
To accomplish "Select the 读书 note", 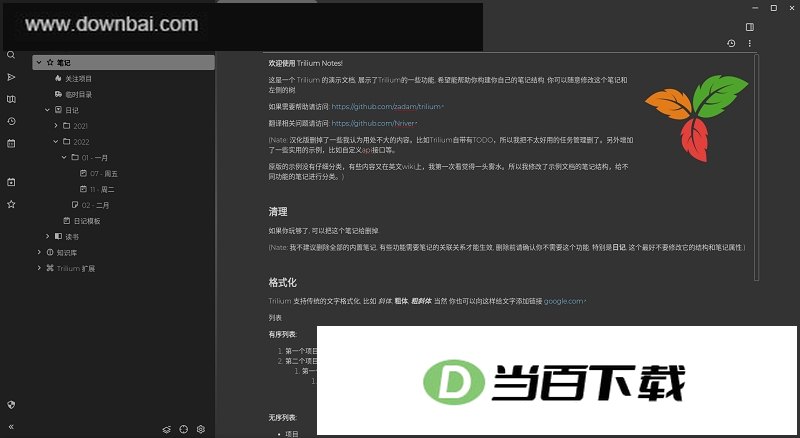I will [72, 237].
